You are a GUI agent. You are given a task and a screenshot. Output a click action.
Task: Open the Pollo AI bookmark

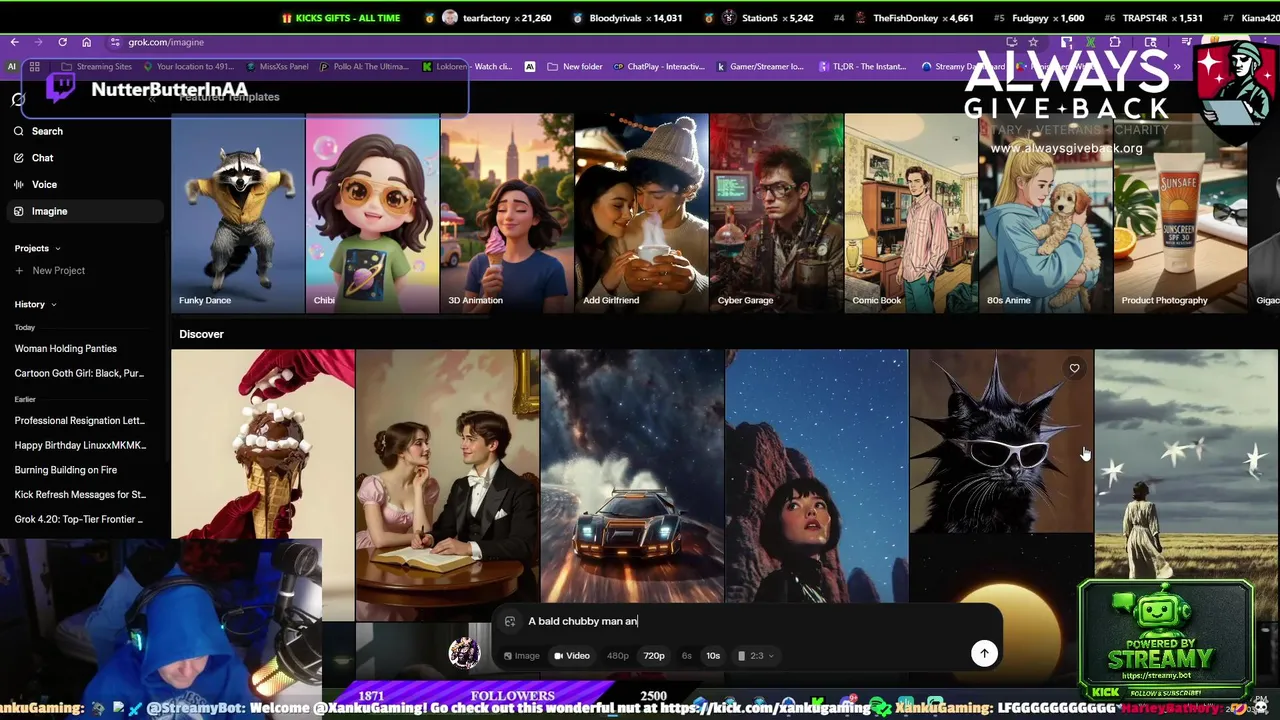pos(364,67)
